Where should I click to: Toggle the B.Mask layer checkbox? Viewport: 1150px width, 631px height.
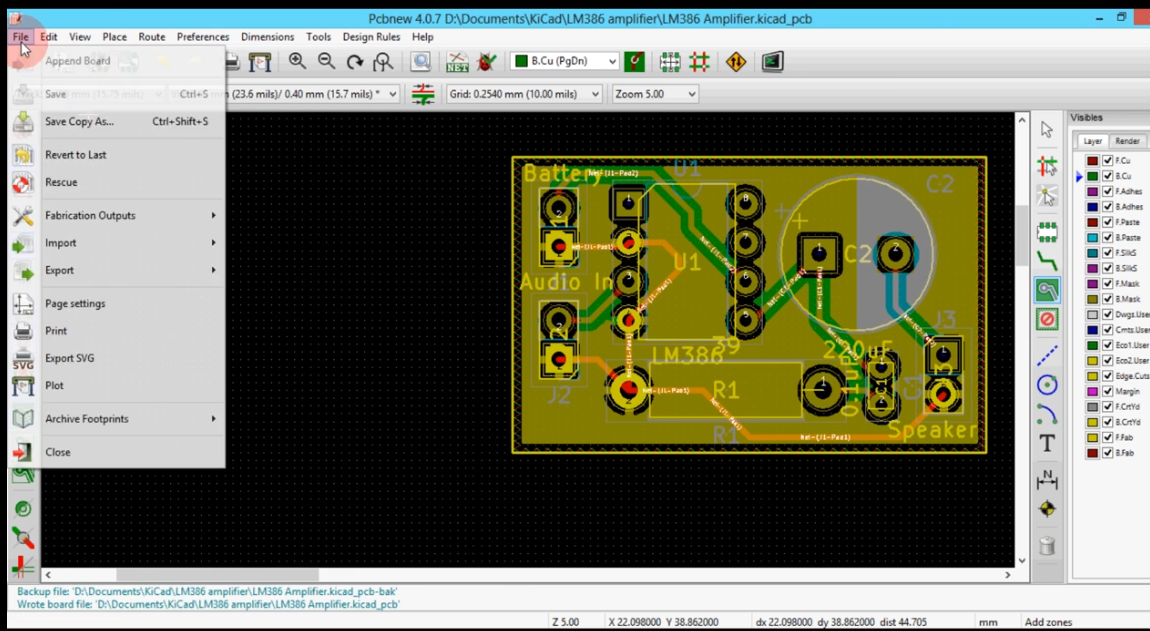[1107, 299]
